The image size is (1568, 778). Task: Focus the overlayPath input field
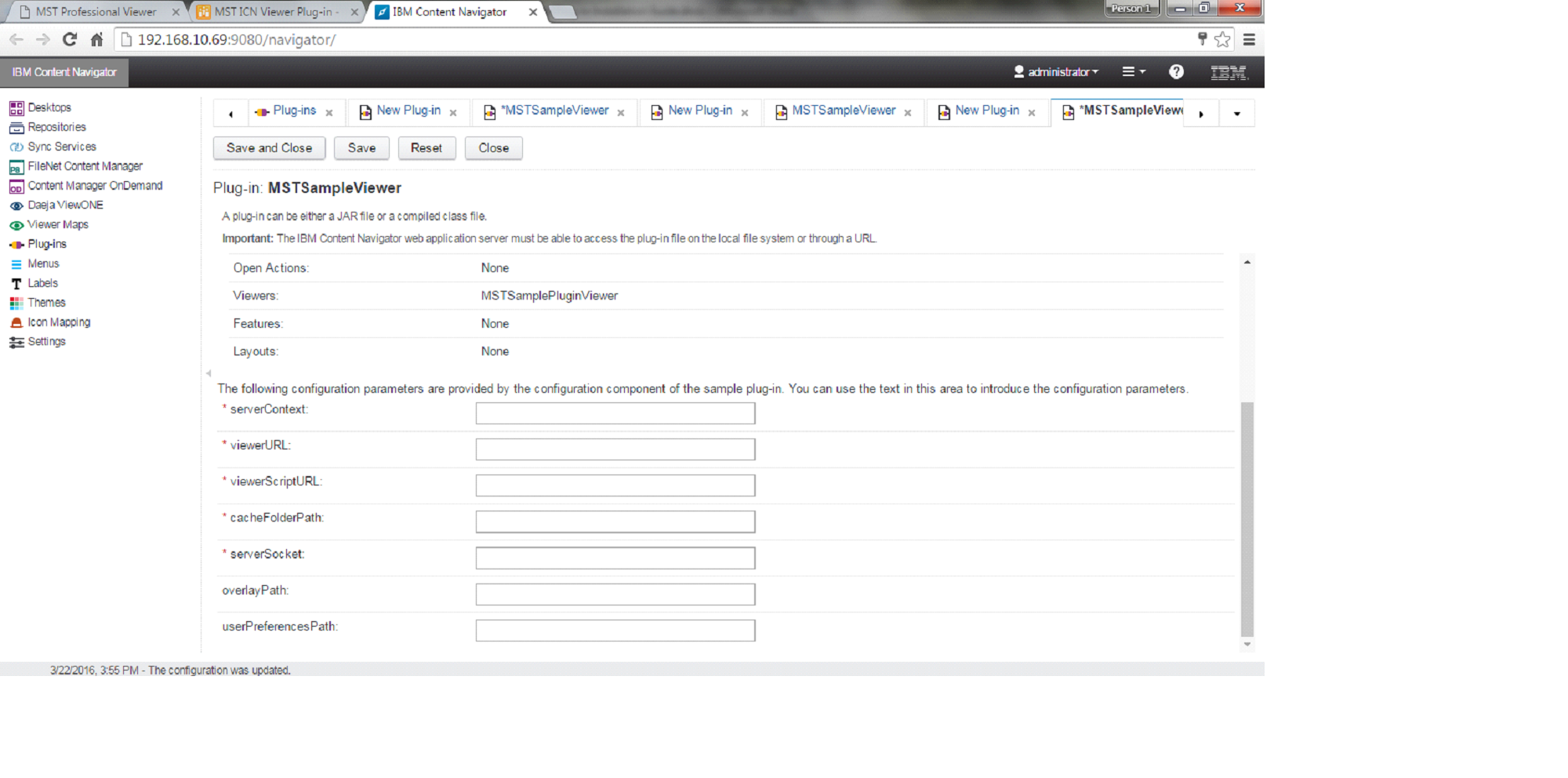click(x=615, y=594)
